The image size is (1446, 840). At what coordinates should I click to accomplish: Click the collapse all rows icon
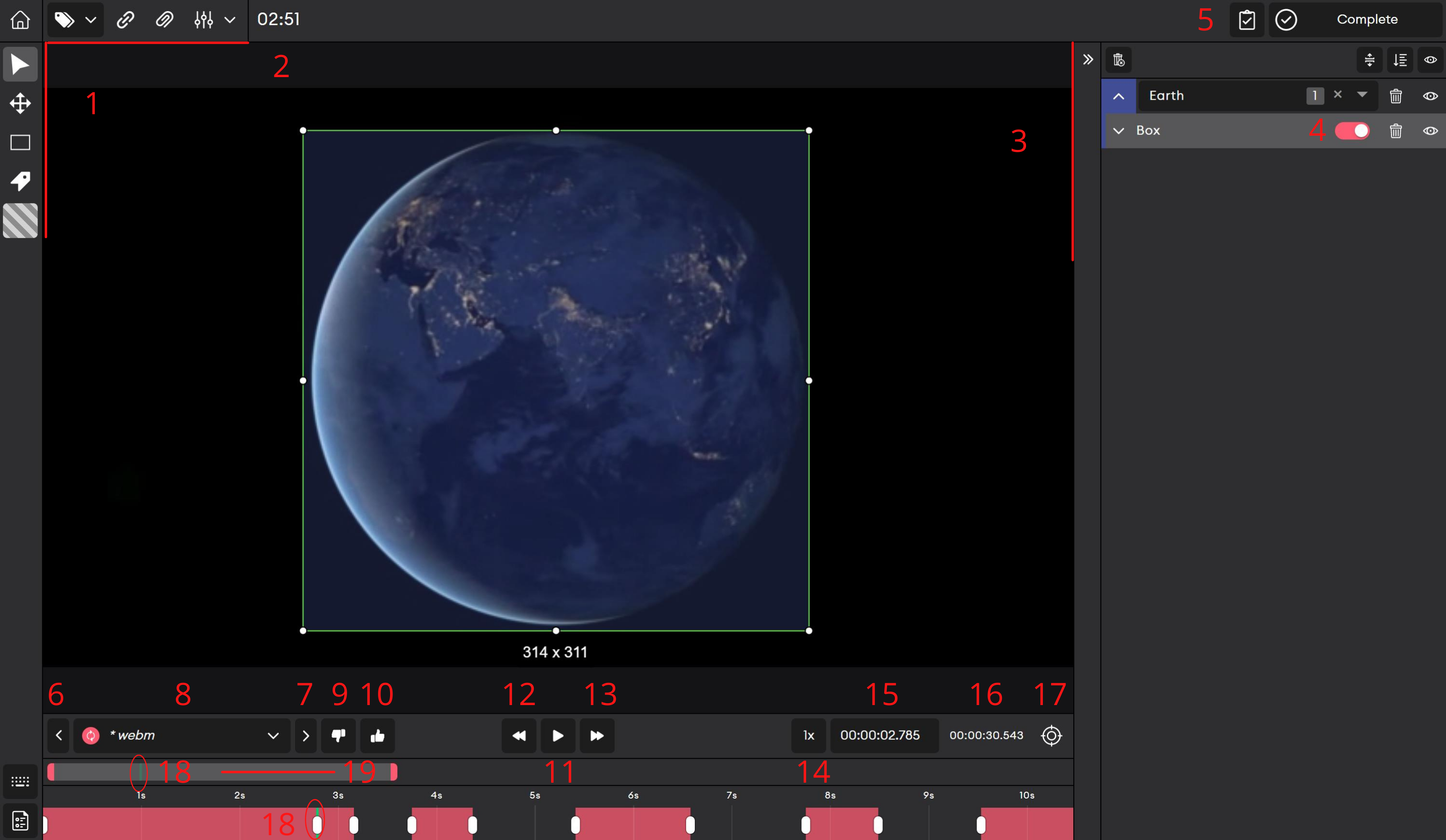click(x=1369, y=60)
